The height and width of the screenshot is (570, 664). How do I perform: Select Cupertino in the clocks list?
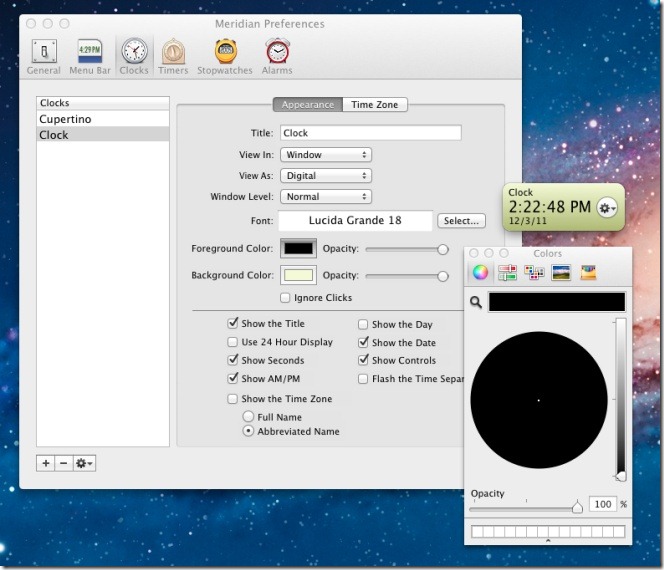point(103,119)
